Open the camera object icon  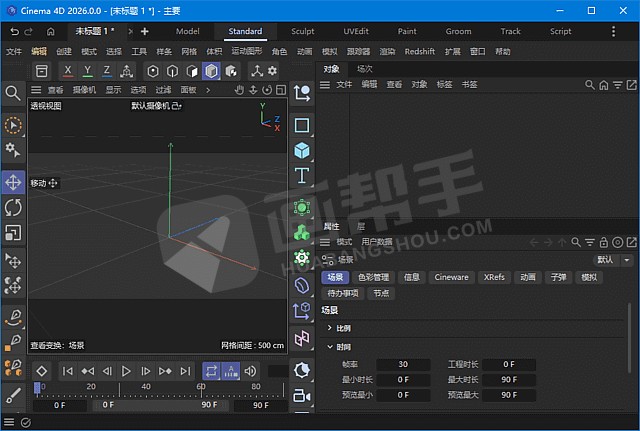click(x=302, y=395)
